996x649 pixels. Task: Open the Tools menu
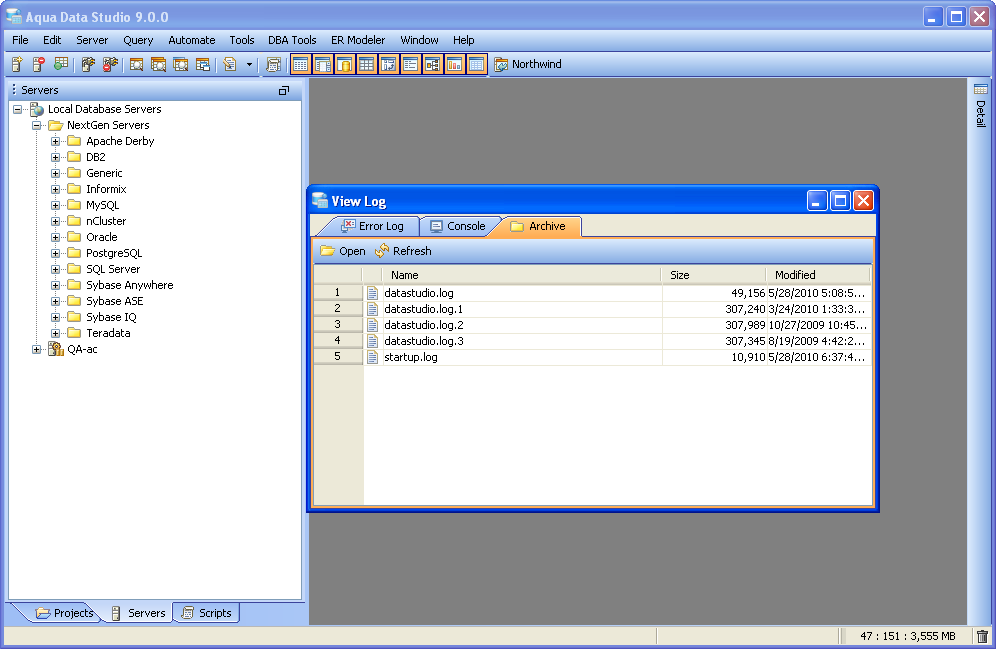(242, 40)
